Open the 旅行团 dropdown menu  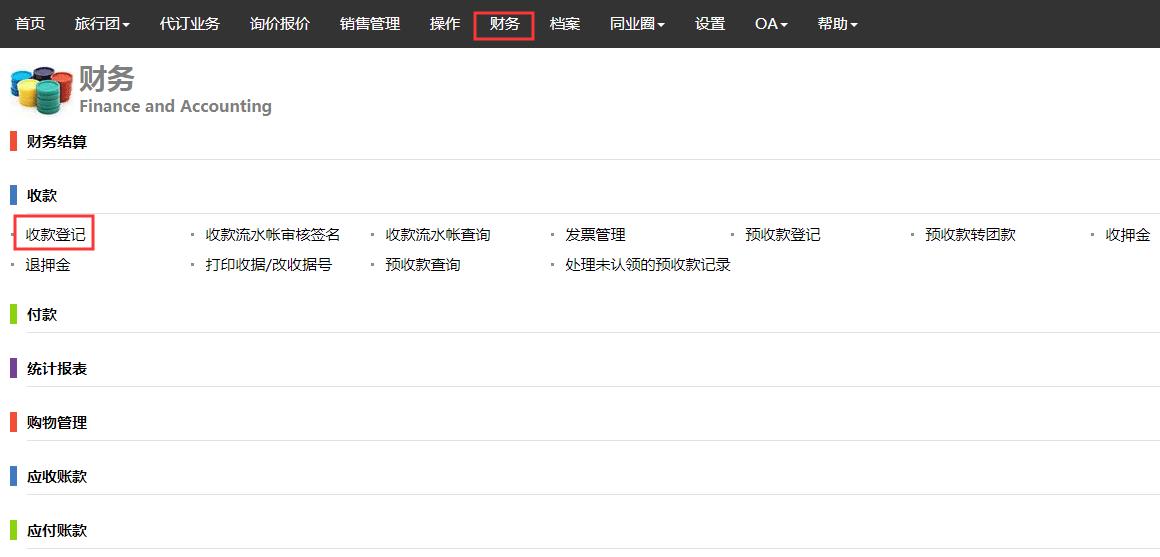click(102, 24)
